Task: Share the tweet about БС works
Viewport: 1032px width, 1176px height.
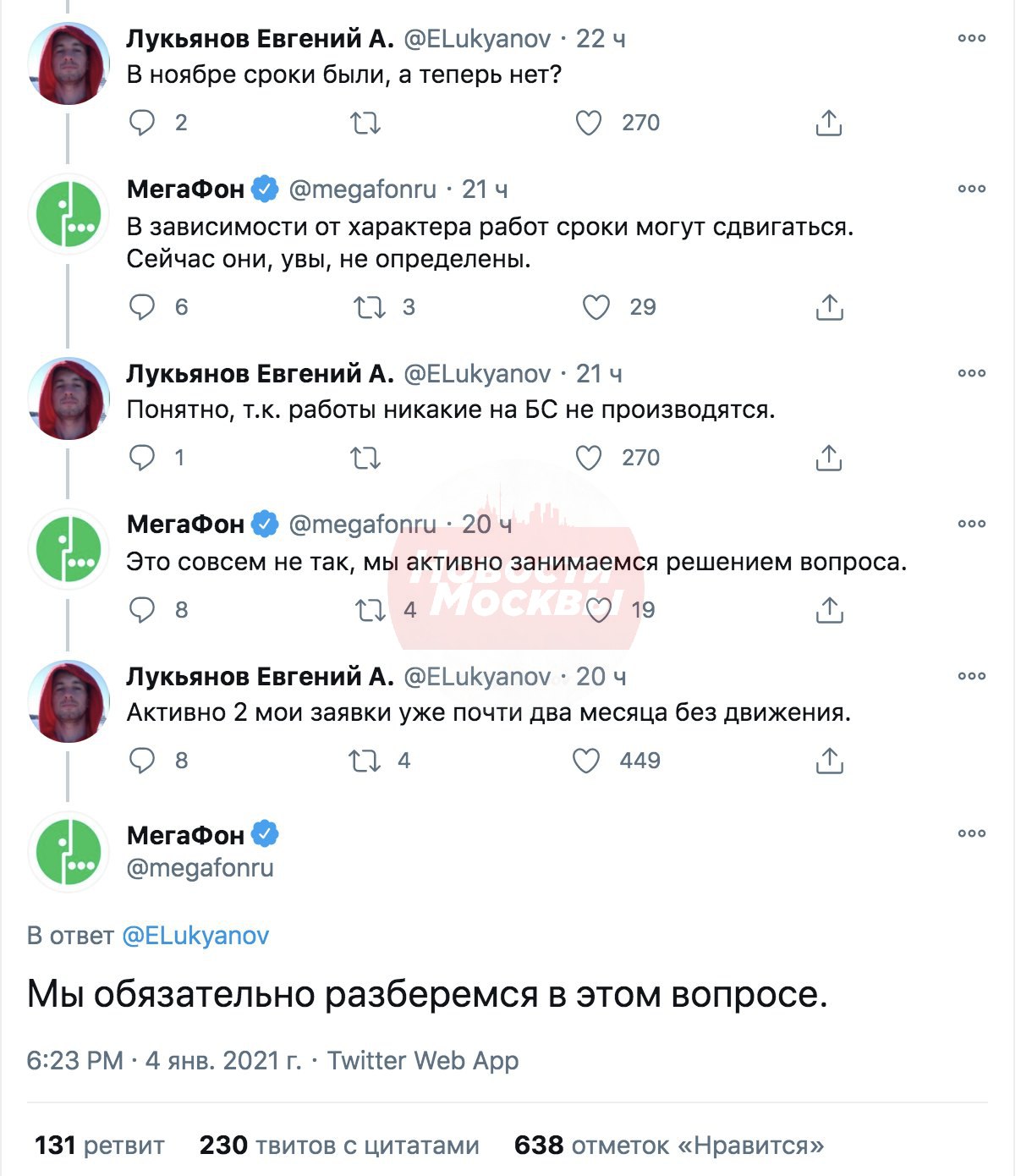Action: (x=829, y=458)
